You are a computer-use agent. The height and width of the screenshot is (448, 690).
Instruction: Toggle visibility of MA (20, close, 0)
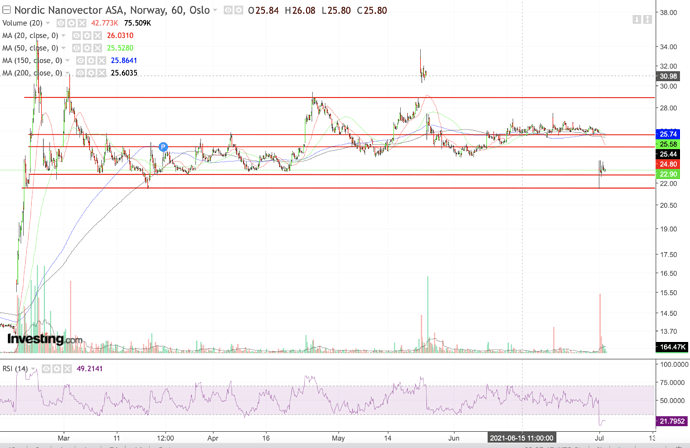coord(76,35)
